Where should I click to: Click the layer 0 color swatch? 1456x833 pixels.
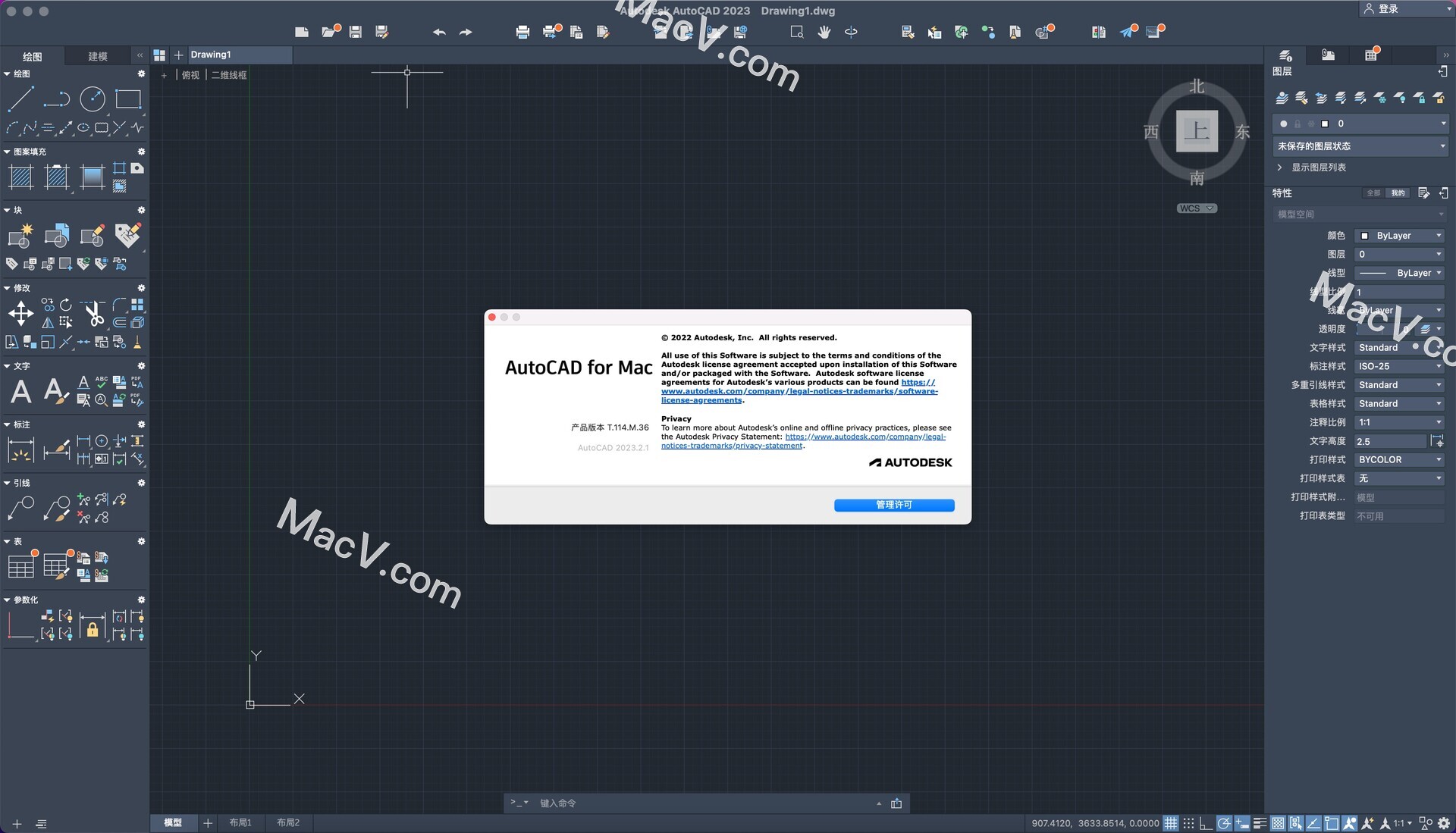coord(1325,124)
